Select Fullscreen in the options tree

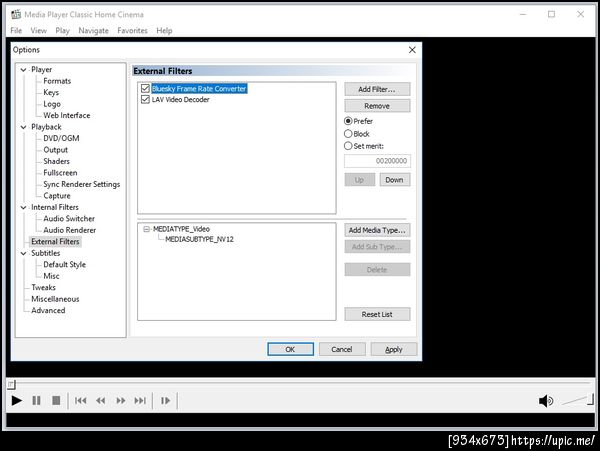[x=60, y=173]
